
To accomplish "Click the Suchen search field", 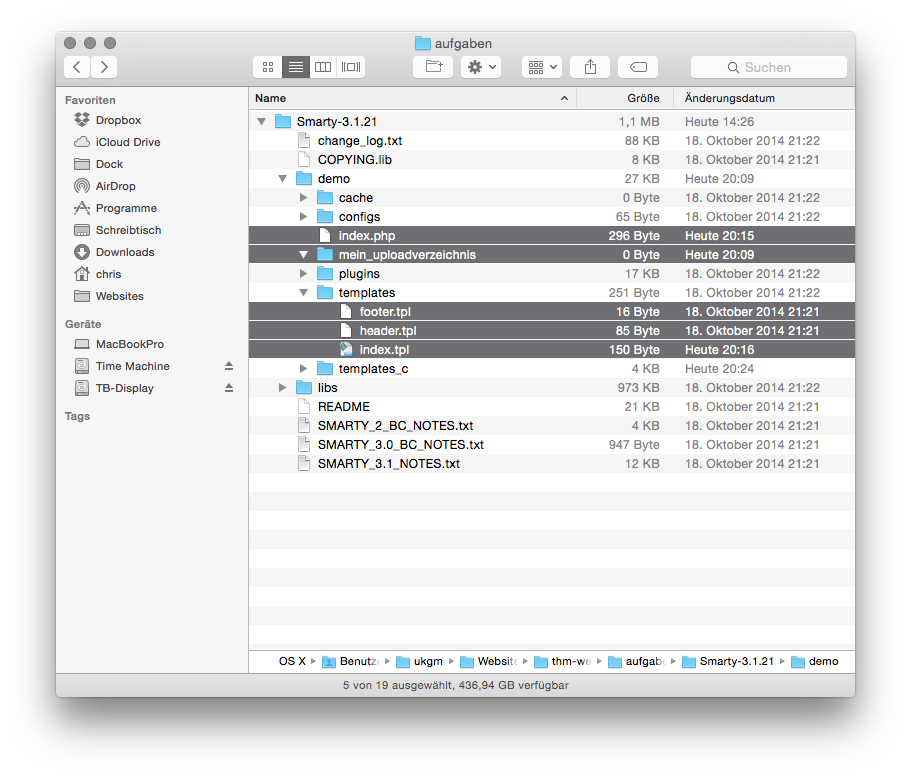I will 769,67.
